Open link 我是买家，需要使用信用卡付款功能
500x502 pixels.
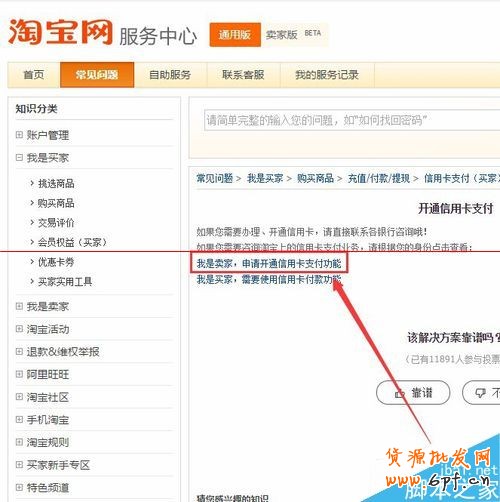point(269,279)
